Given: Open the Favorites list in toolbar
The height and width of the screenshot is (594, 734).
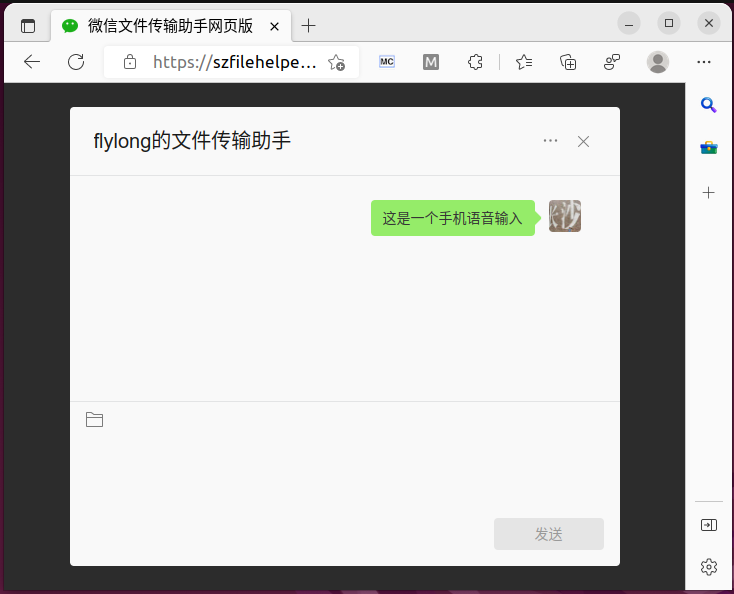Looking at the screenshot, I should [x=524, y=62].
